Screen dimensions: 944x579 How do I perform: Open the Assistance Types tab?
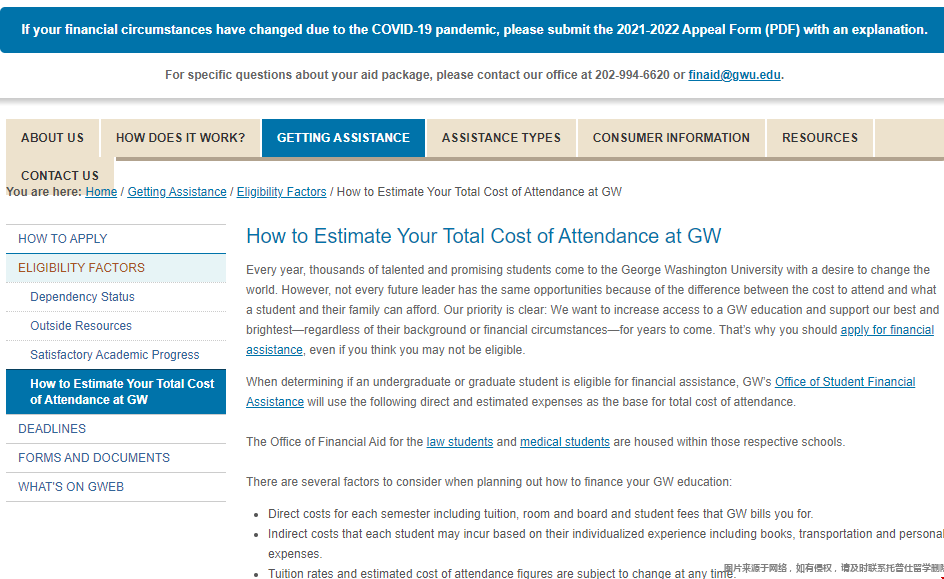pyautogui.click(x=501, y=138)
